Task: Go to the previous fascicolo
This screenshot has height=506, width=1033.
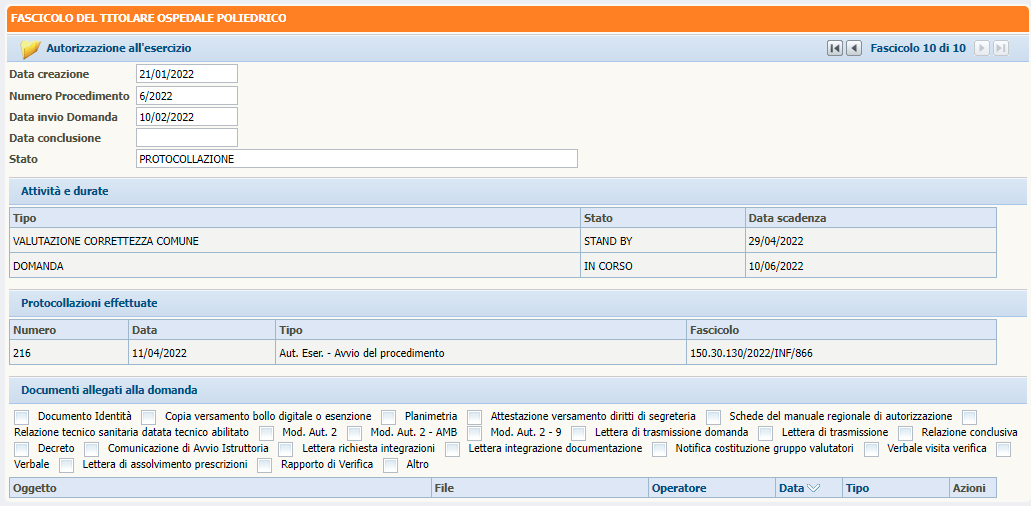Action: coord(854,48)
